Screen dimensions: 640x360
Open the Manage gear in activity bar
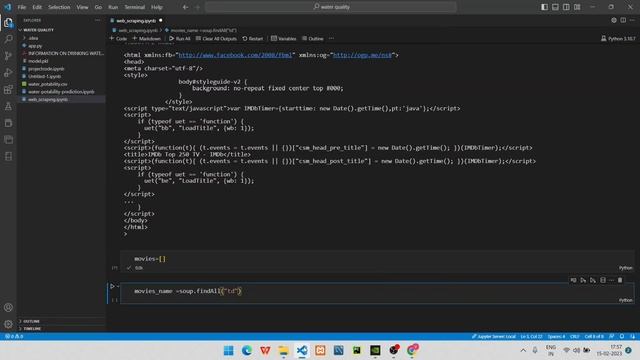[8, 324]
